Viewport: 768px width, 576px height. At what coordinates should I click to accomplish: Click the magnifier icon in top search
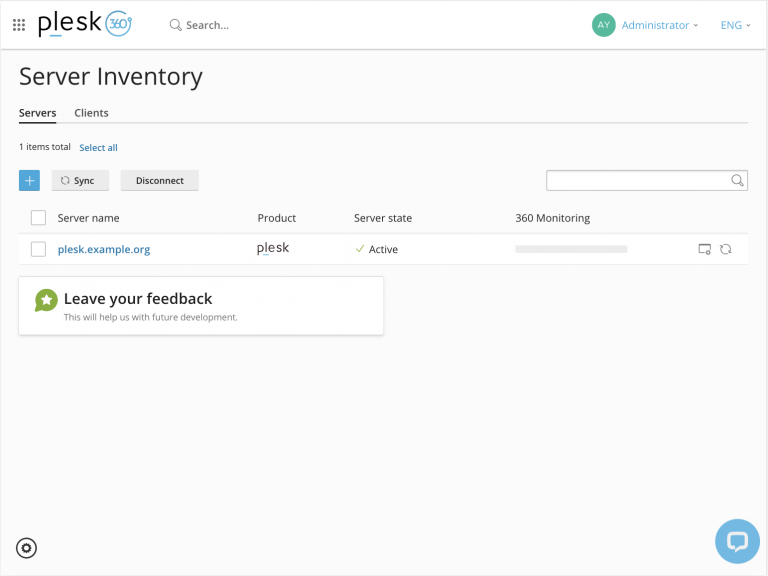[x=175, y=25]
